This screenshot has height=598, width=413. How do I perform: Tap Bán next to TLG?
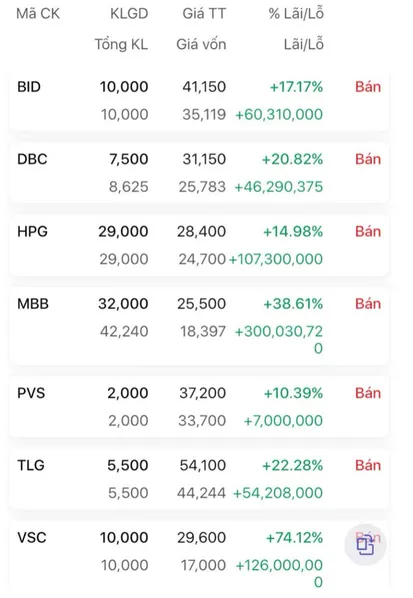point(368,465)
